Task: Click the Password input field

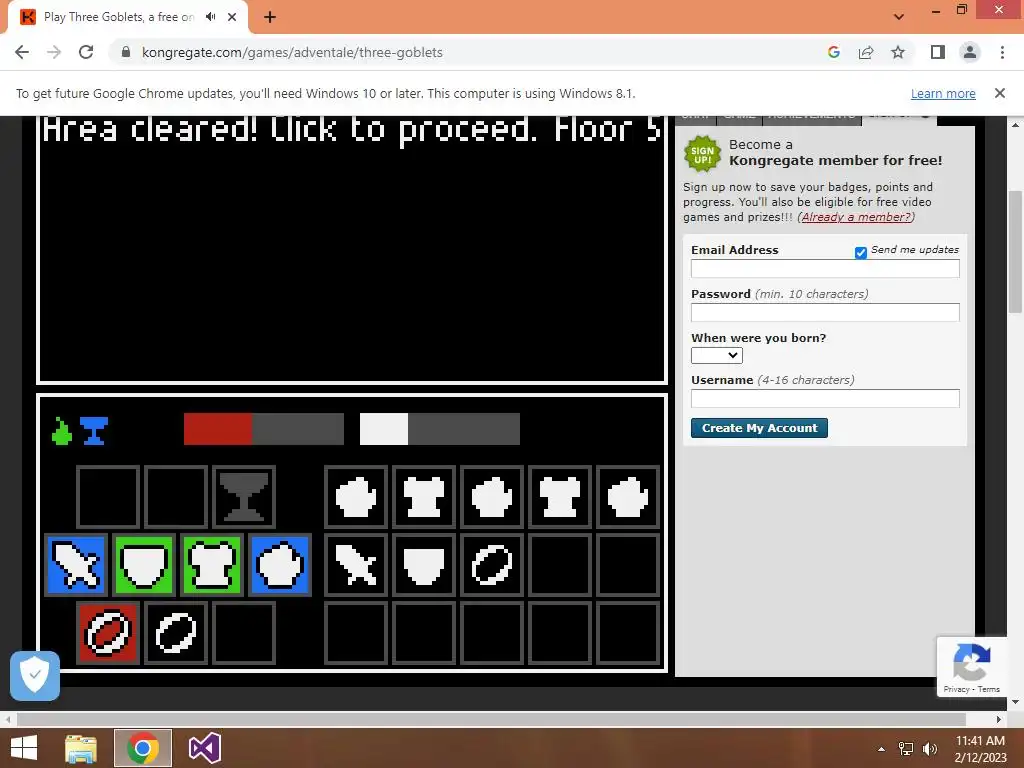Action: [x=825, y=312]
